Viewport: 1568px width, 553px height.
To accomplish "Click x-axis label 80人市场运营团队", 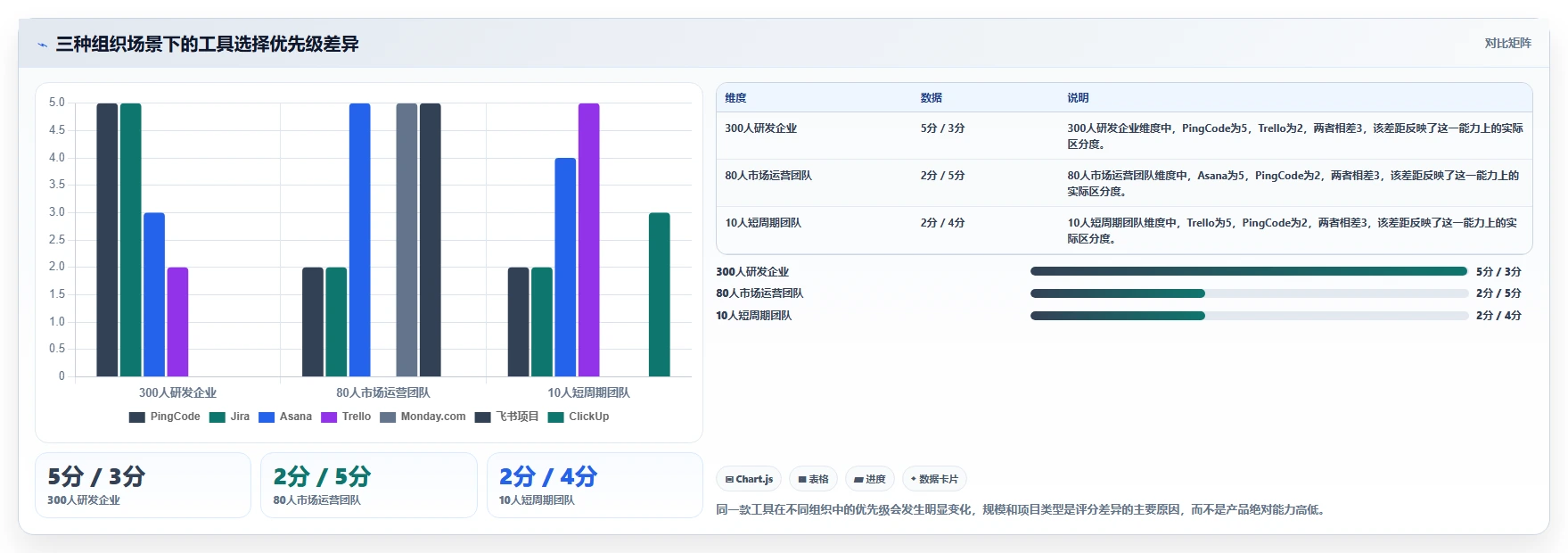I will (383, 392).
